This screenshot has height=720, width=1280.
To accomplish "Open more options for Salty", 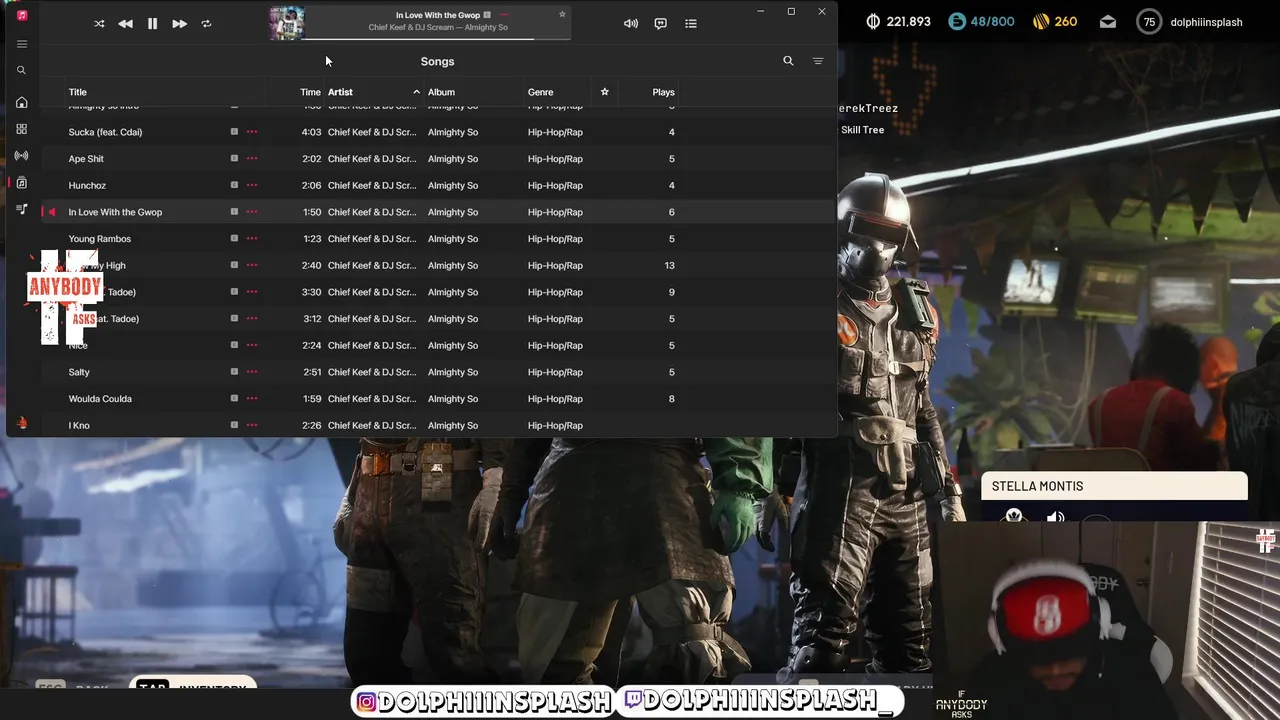I will (252, 372).
